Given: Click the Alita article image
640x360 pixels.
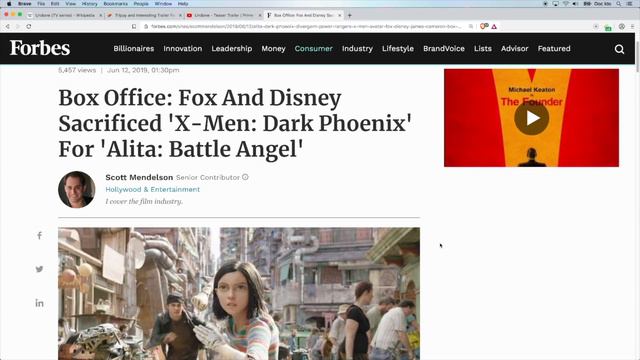Looking at the screenshot, I should pyautogui.click(x=239, y=293).
